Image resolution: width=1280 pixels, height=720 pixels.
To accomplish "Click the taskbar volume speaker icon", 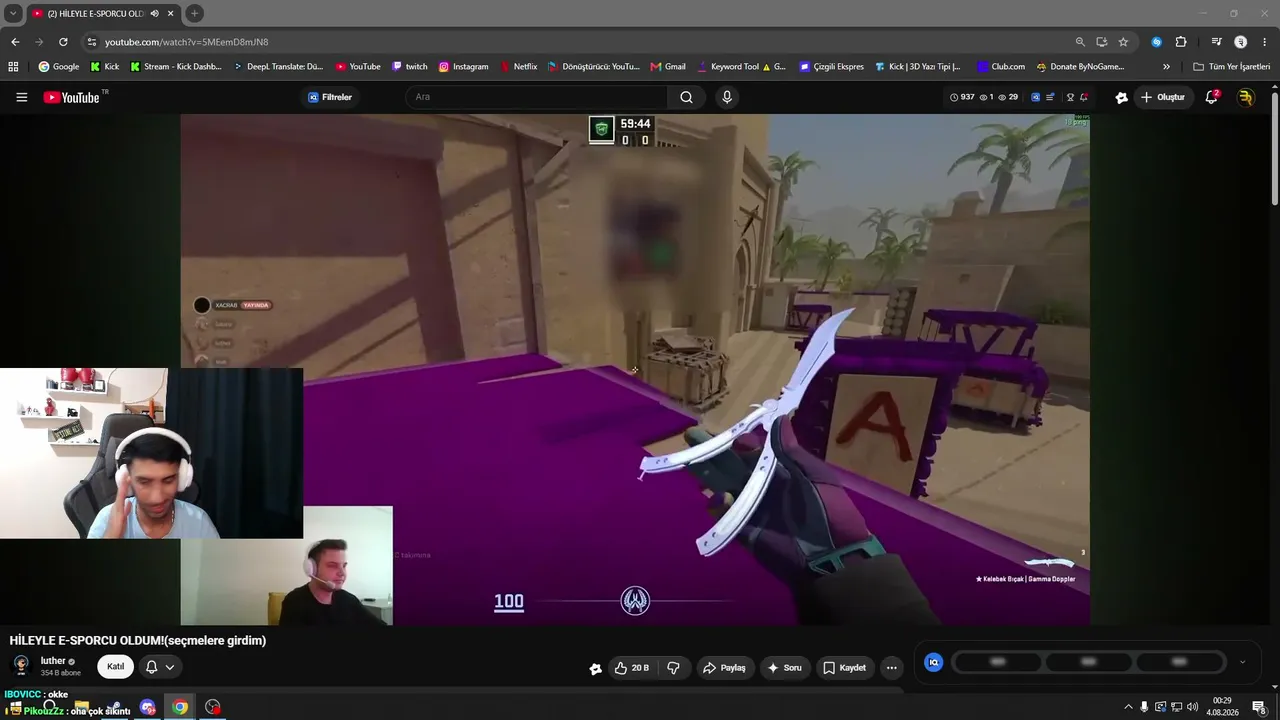I will [1193, 707].
